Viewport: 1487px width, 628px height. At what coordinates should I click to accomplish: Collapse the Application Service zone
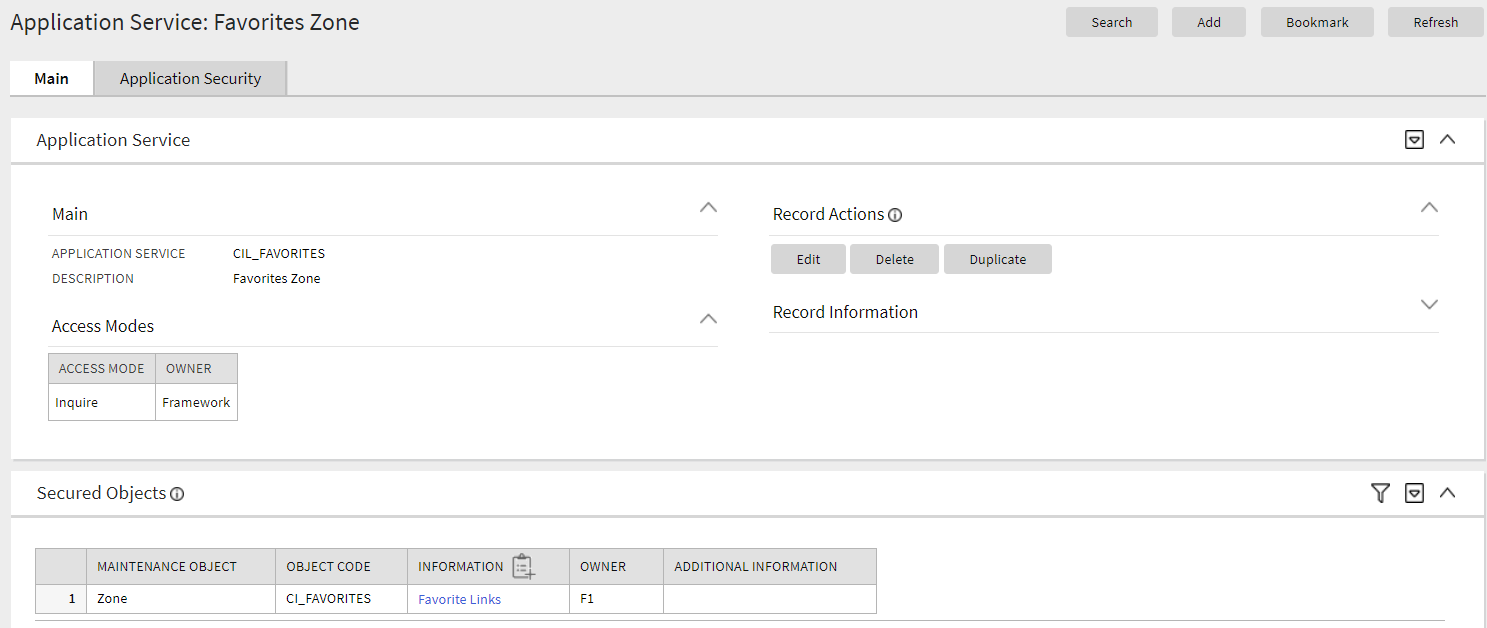click(x=1448, y=139)
